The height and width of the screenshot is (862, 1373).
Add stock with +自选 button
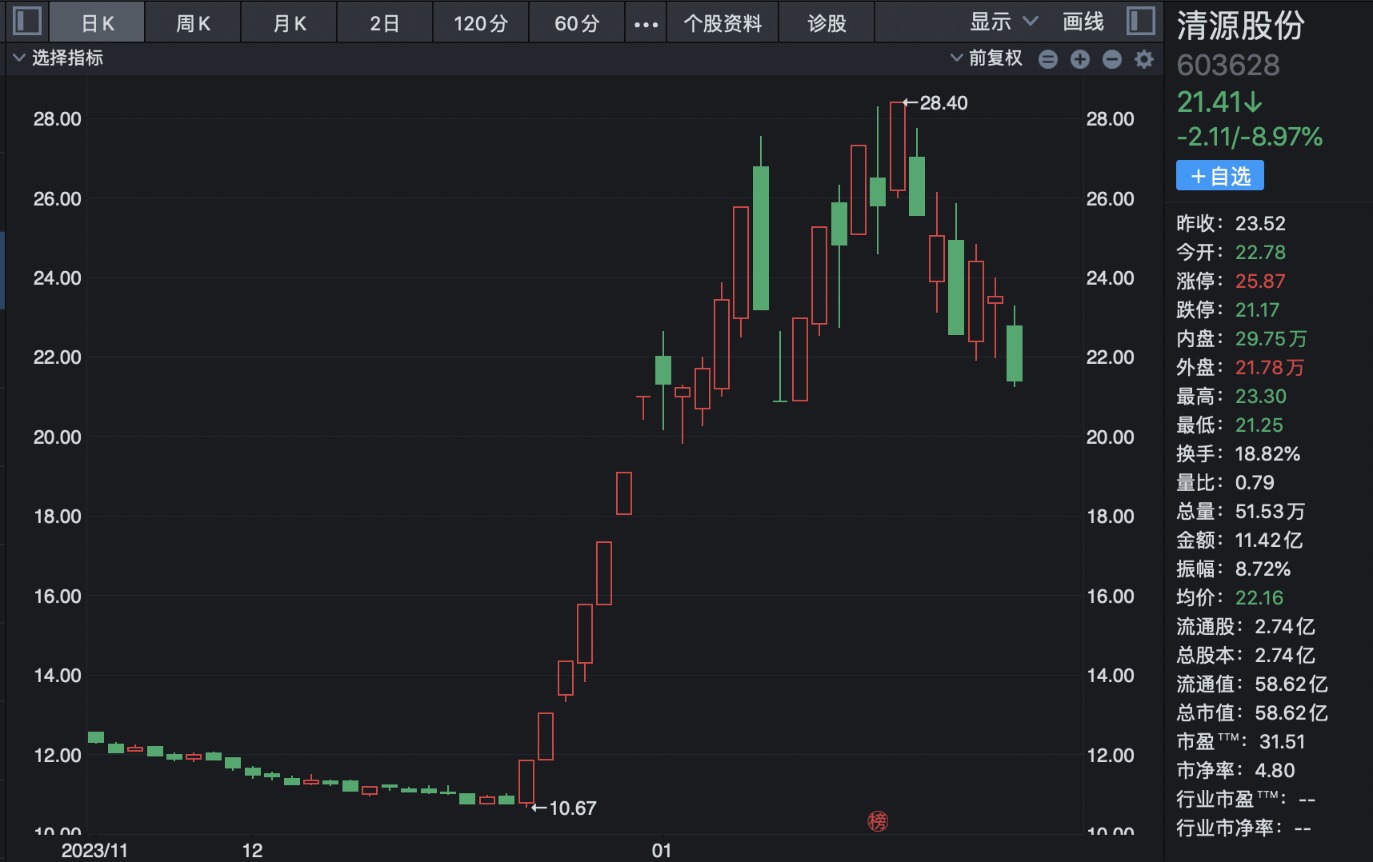coord(1219,176)
